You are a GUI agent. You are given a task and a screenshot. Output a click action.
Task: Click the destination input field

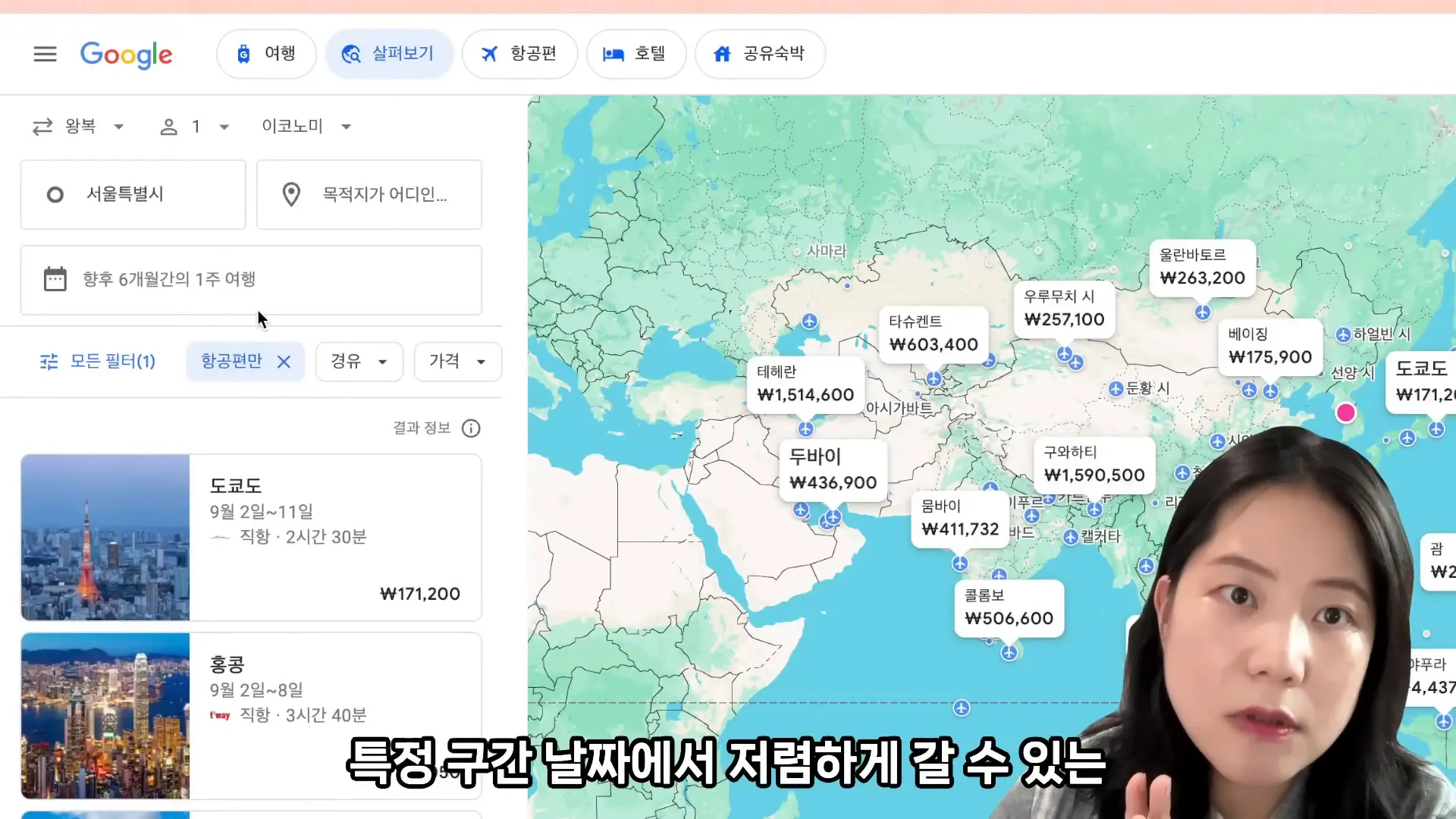[x=369, y=194]
